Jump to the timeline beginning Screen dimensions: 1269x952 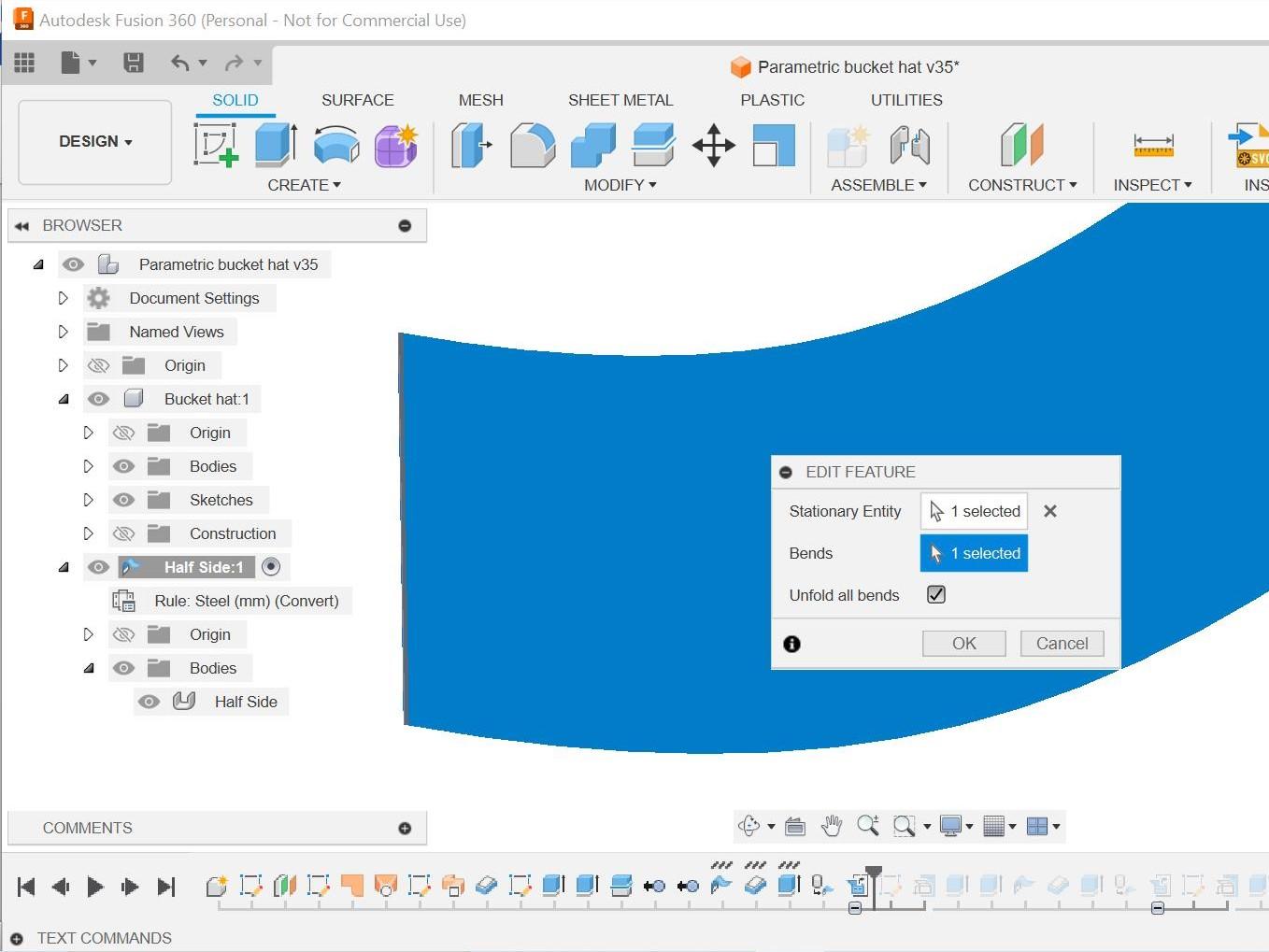click(26, 887)
